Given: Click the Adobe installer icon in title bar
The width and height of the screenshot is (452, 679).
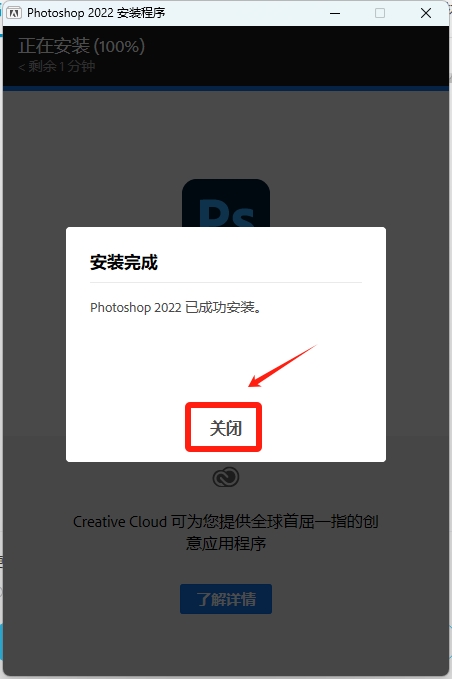Looking at the screenshot, I should tap(14, 13).
